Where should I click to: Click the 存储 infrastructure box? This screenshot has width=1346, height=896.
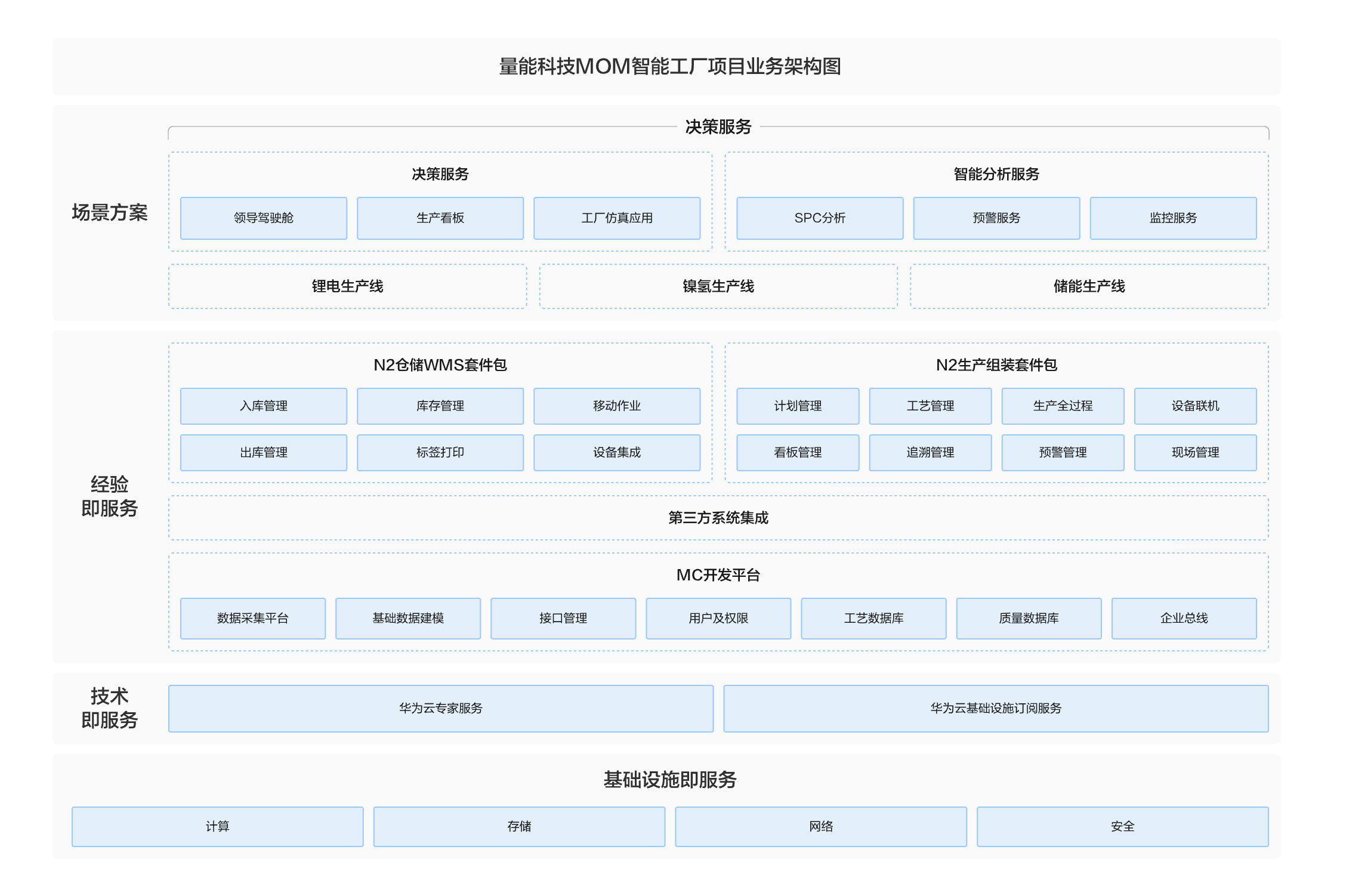click(518, 827)
